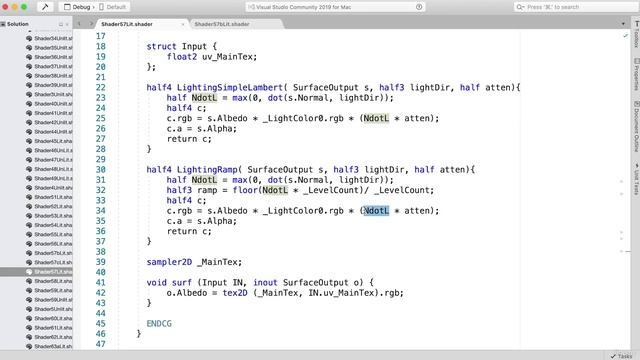Click 'inout' keyword on line 41
Screen dimensions: 640x360
[265, 282]
